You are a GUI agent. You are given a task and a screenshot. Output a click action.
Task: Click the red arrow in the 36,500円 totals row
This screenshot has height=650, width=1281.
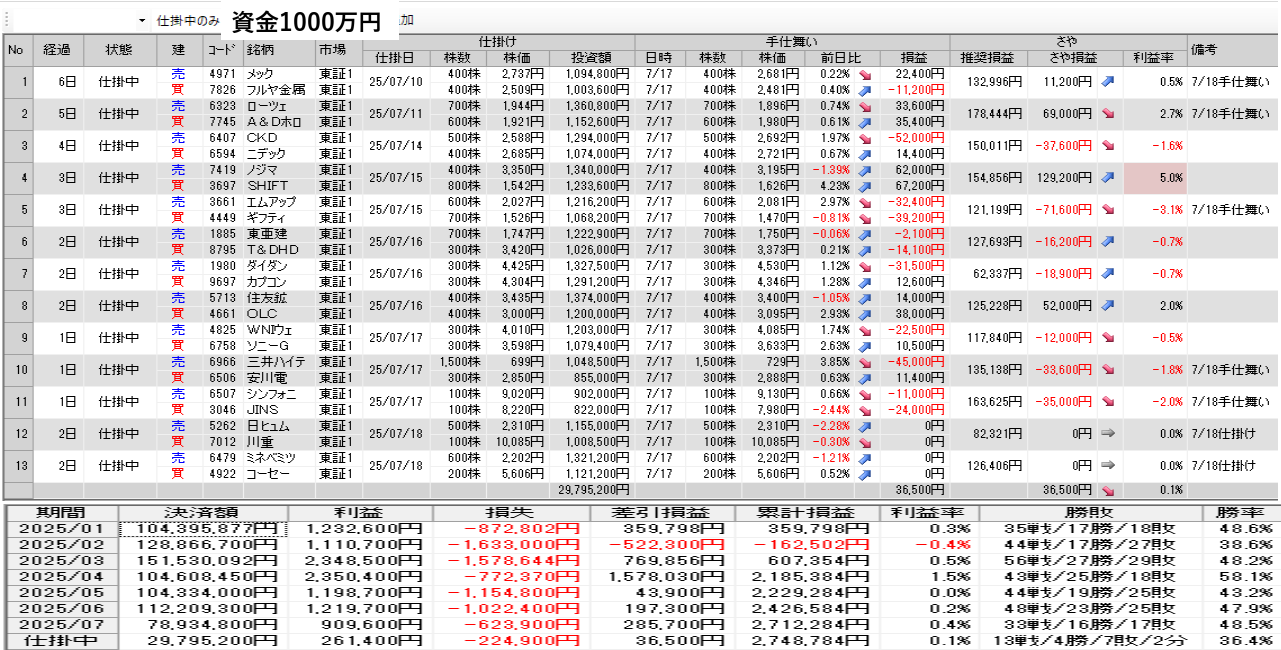pyautogui.click(x=1108, y=490)
